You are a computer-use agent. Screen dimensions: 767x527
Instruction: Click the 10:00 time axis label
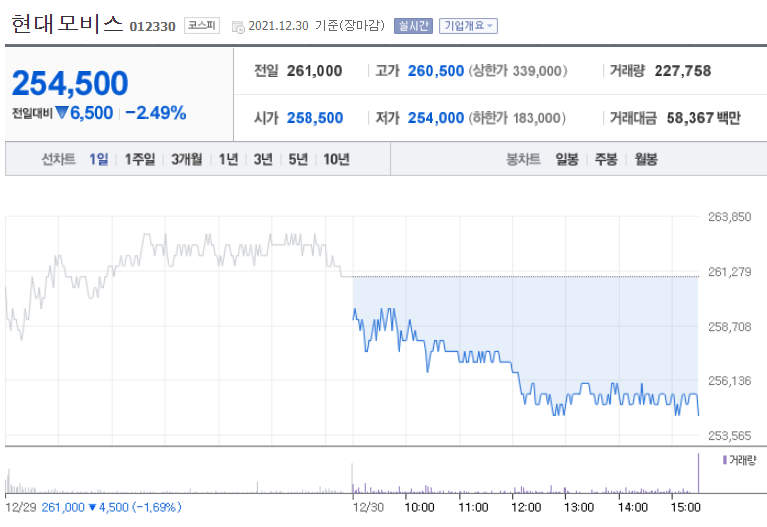[x=419, y=507]
